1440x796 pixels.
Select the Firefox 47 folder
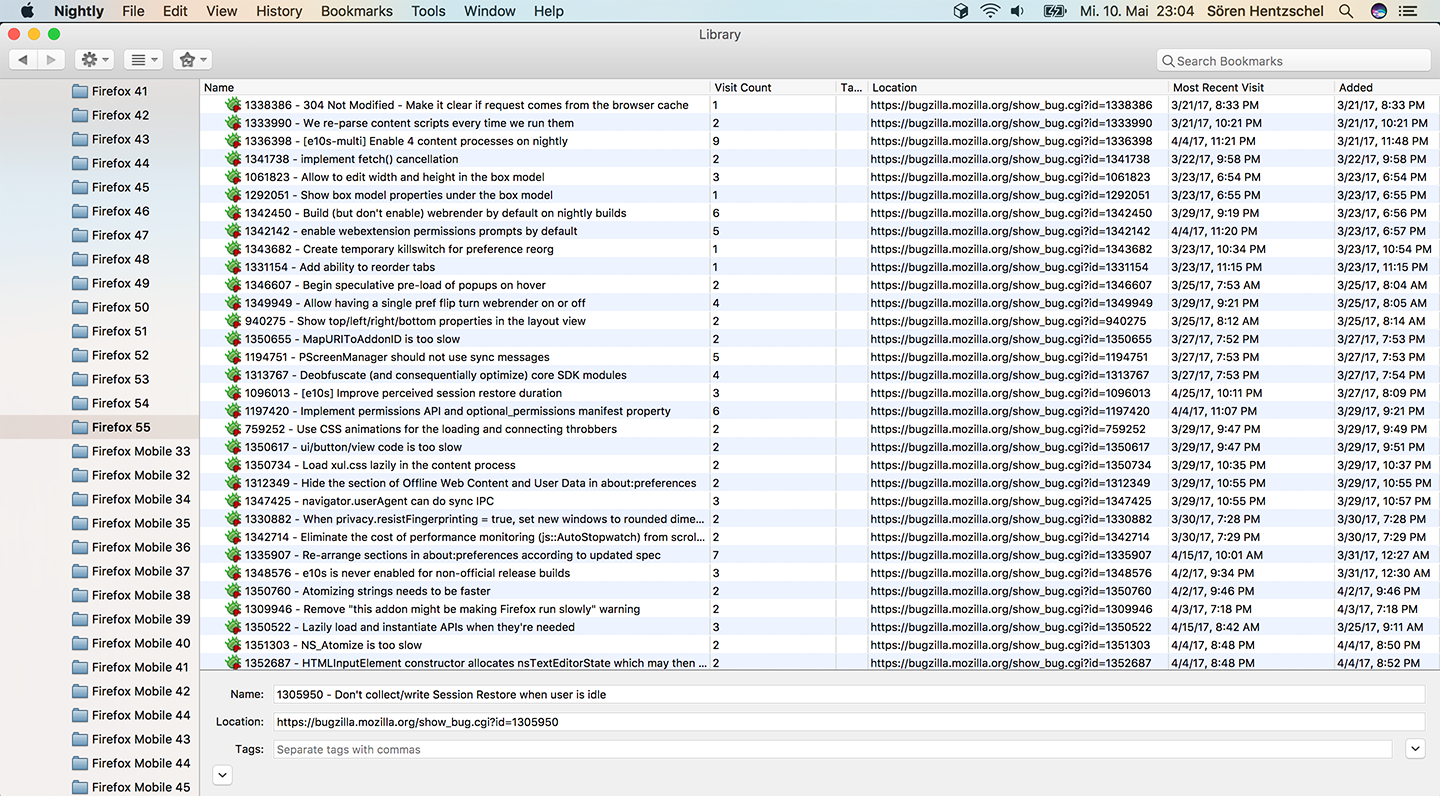point(120,235)
